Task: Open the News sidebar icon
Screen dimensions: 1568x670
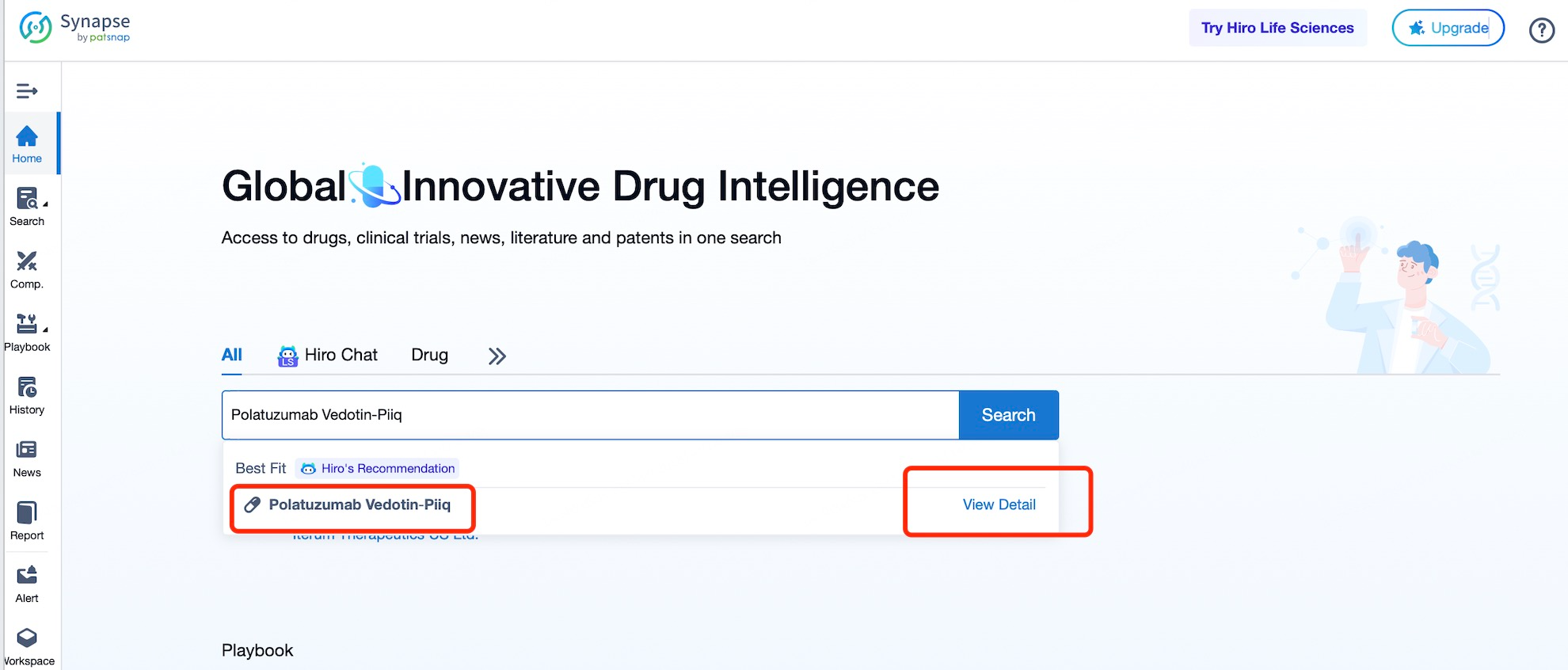Action: (x=27, y=458)
